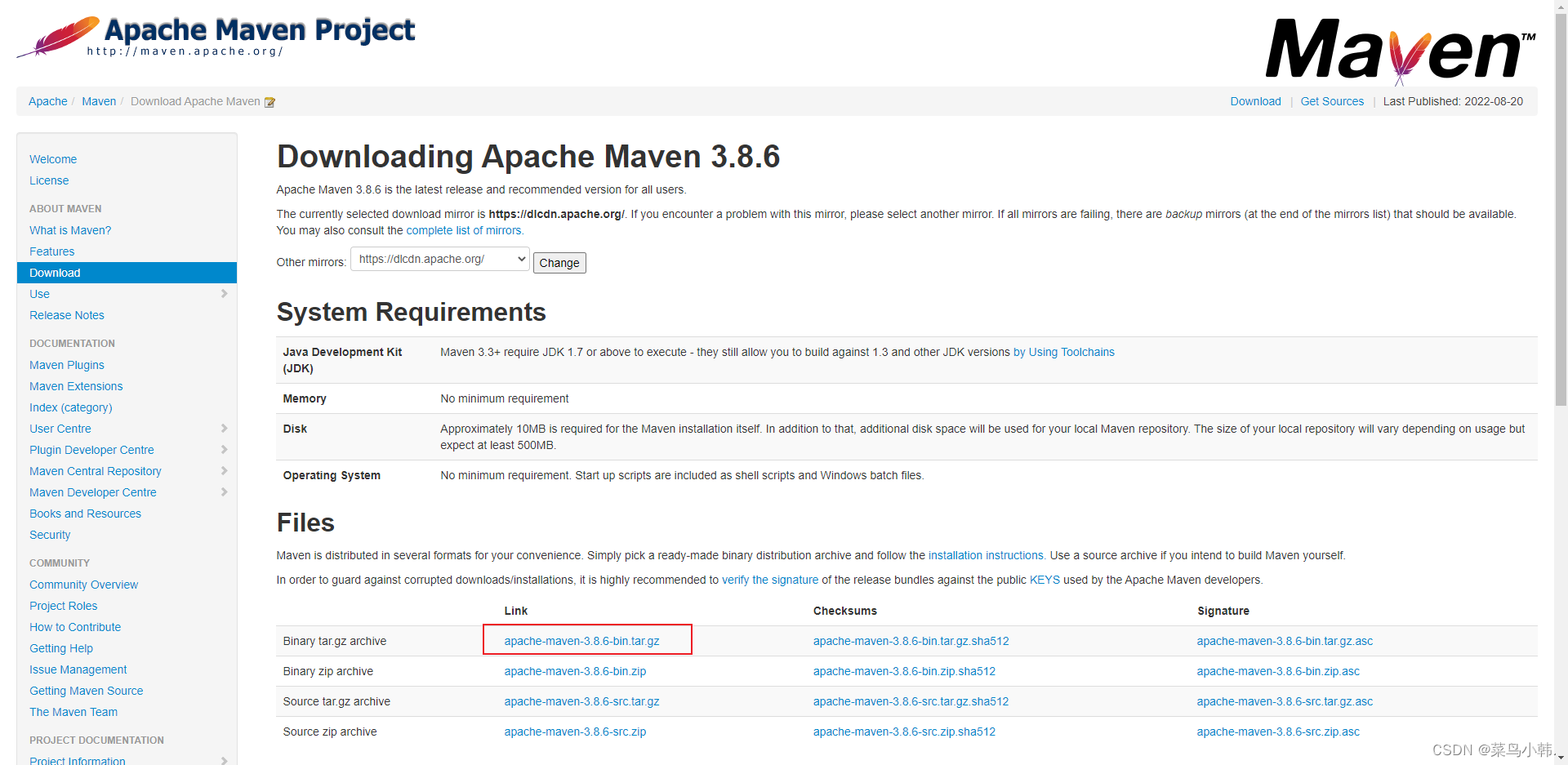This screenshot has width=1568, height=765.
Task: Open the Security sidebar link
Action: [50, 535]
